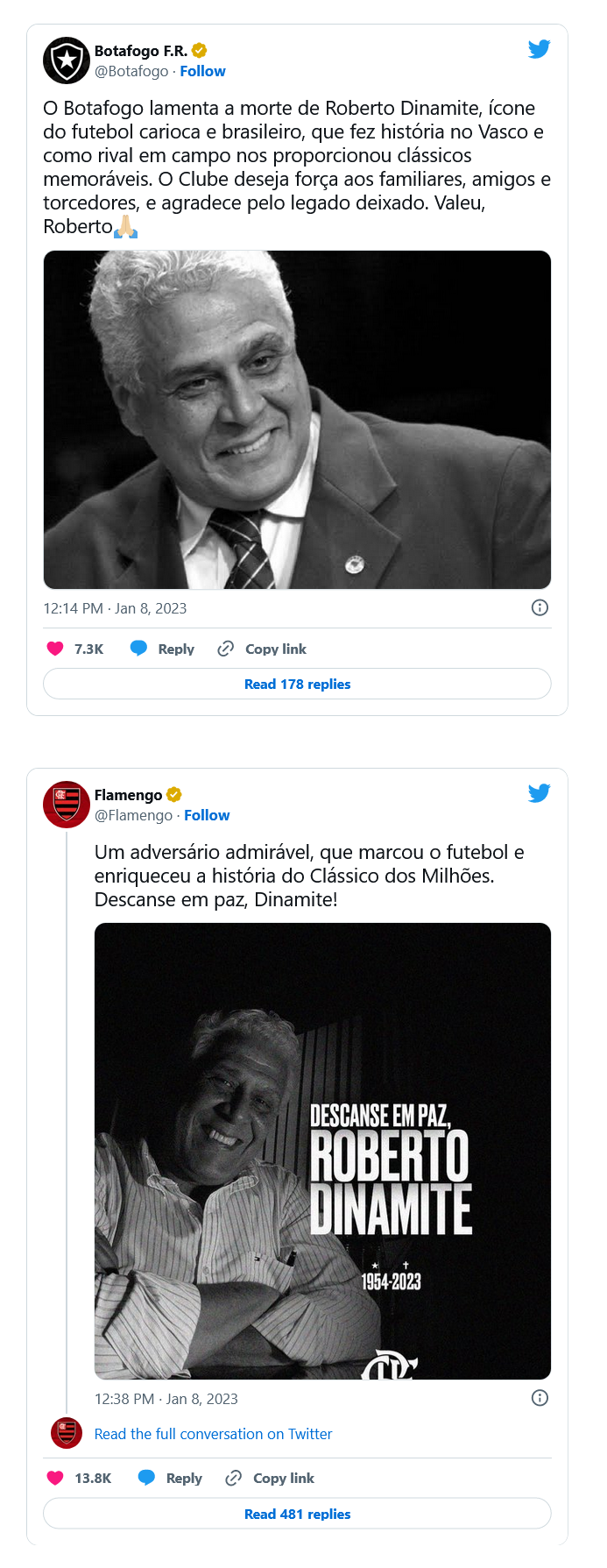
Task: Copy link of the Botafogo tweet
Action: (x=262, y=649)
